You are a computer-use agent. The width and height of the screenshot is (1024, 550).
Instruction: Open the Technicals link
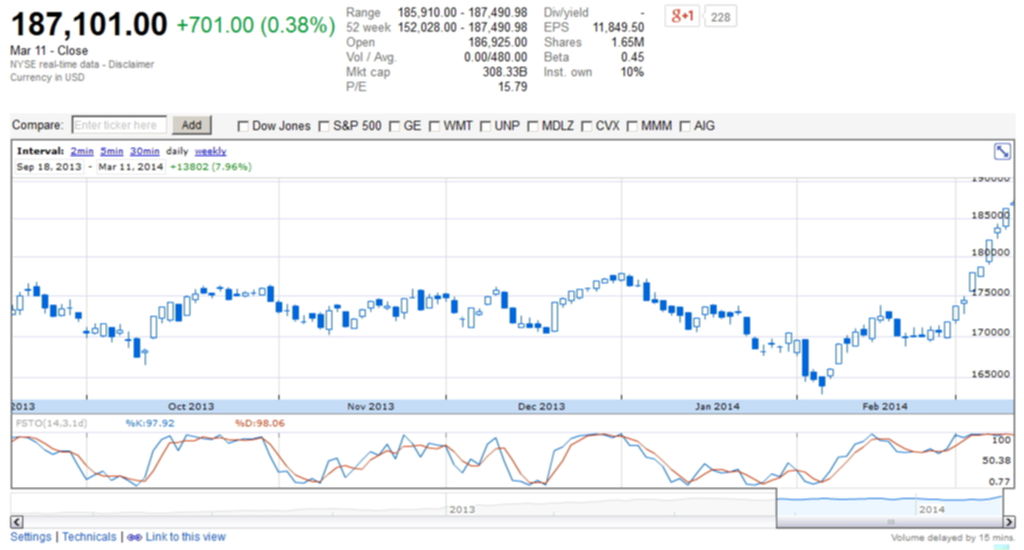tap(89, 537)
